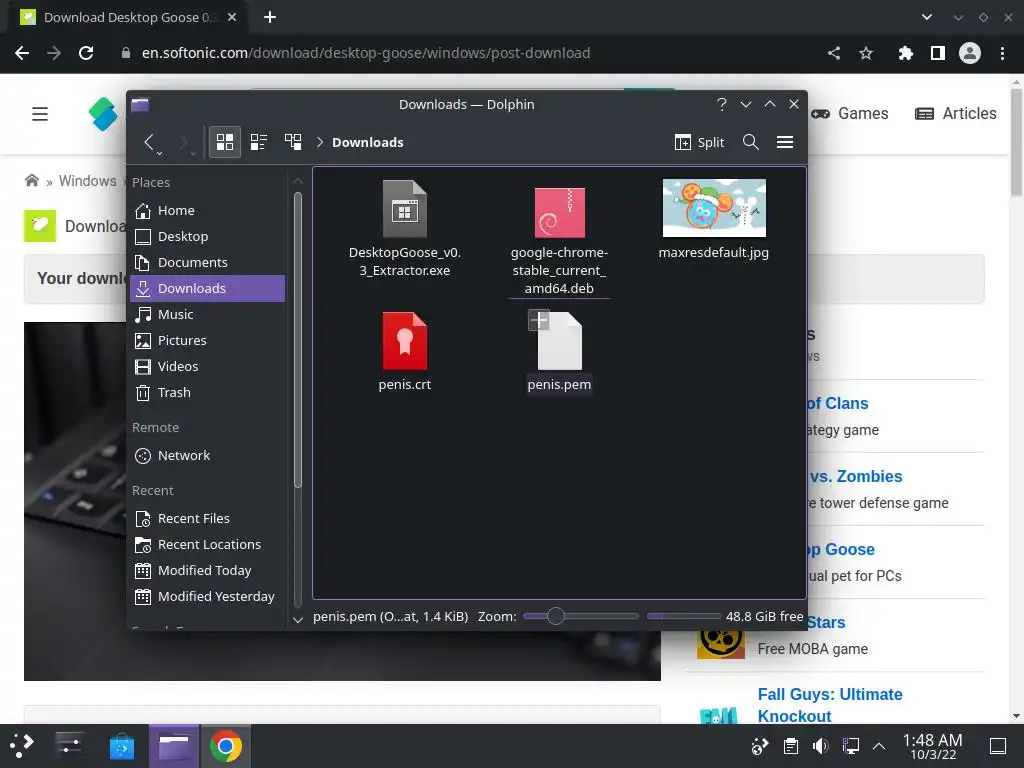Open Chrome profile avatar

970,53
